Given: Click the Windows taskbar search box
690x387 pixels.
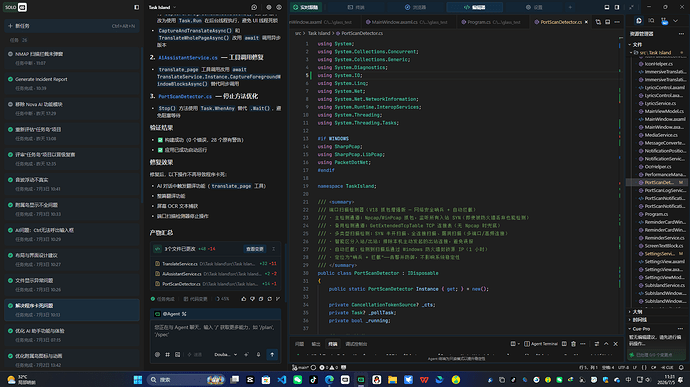Looking at the screenshot, I should (x=186, y=380).
